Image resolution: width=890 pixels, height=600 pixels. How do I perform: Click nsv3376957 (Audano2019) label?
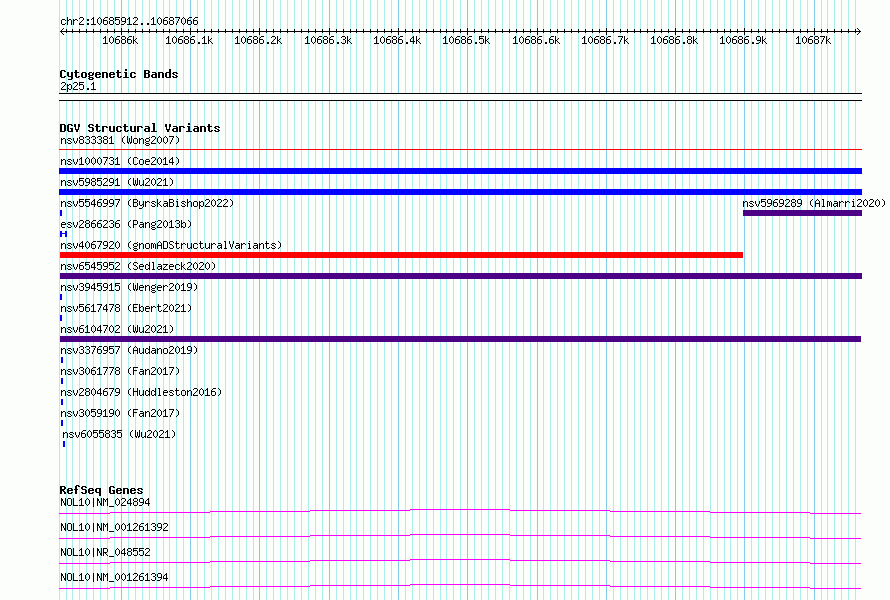pyautogui.click(x=129, y=350)
